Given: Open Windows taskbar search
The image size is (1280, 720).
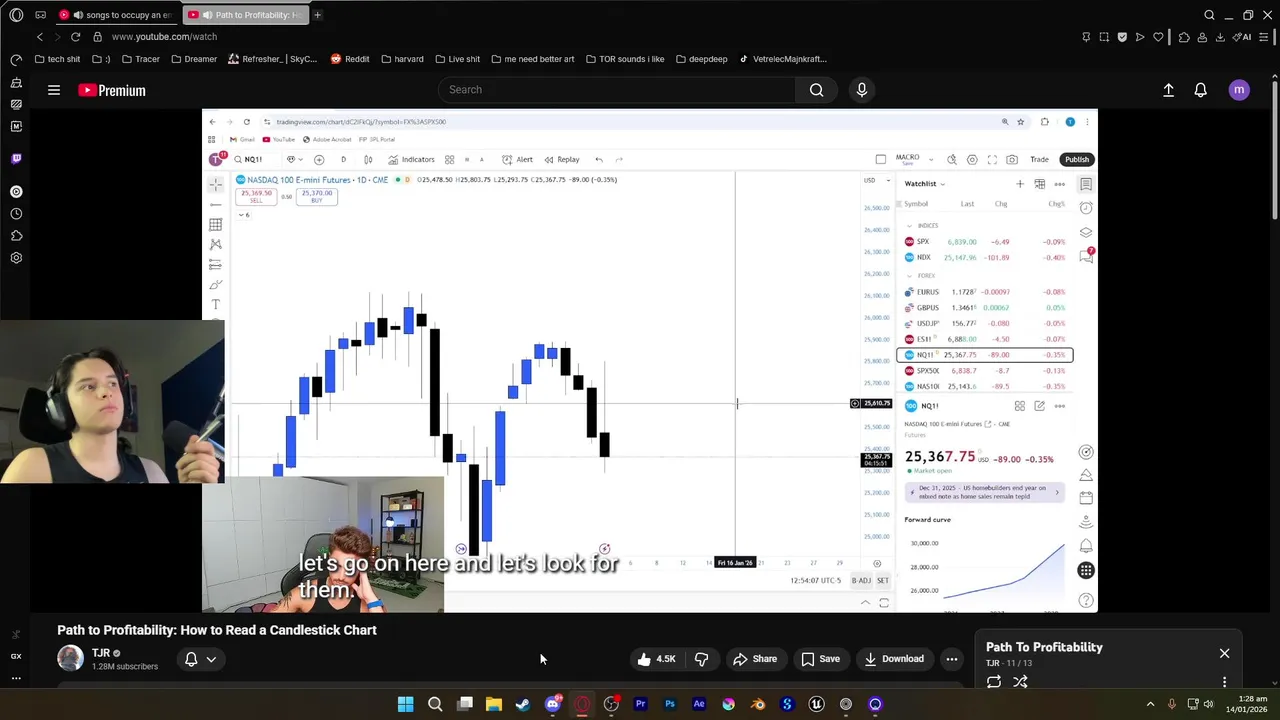Looking at the screenshot, I should pos(435,704).
